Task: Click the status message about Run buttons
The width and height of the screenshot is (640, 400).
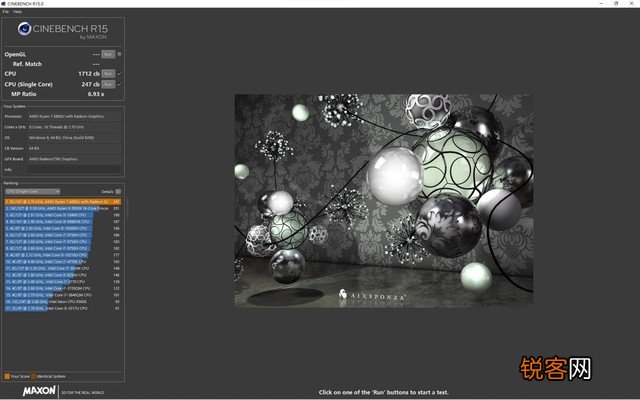Action: (x=384, y=392)
